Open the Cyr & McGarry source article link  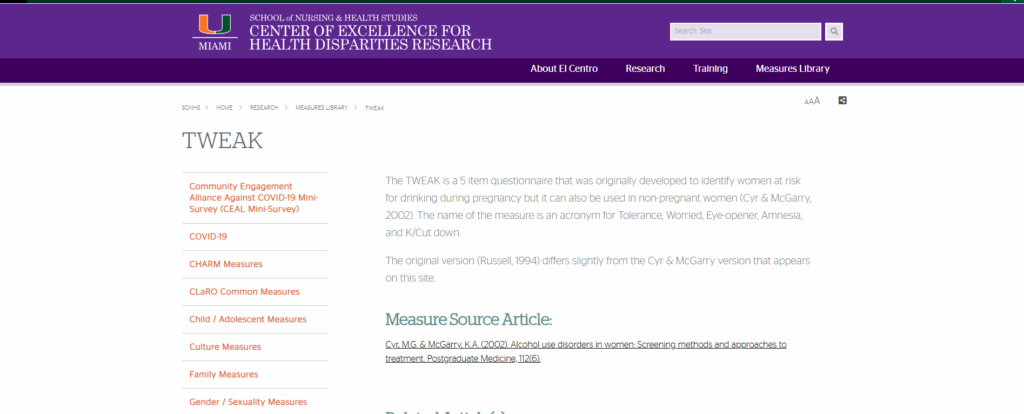(586, 351)
